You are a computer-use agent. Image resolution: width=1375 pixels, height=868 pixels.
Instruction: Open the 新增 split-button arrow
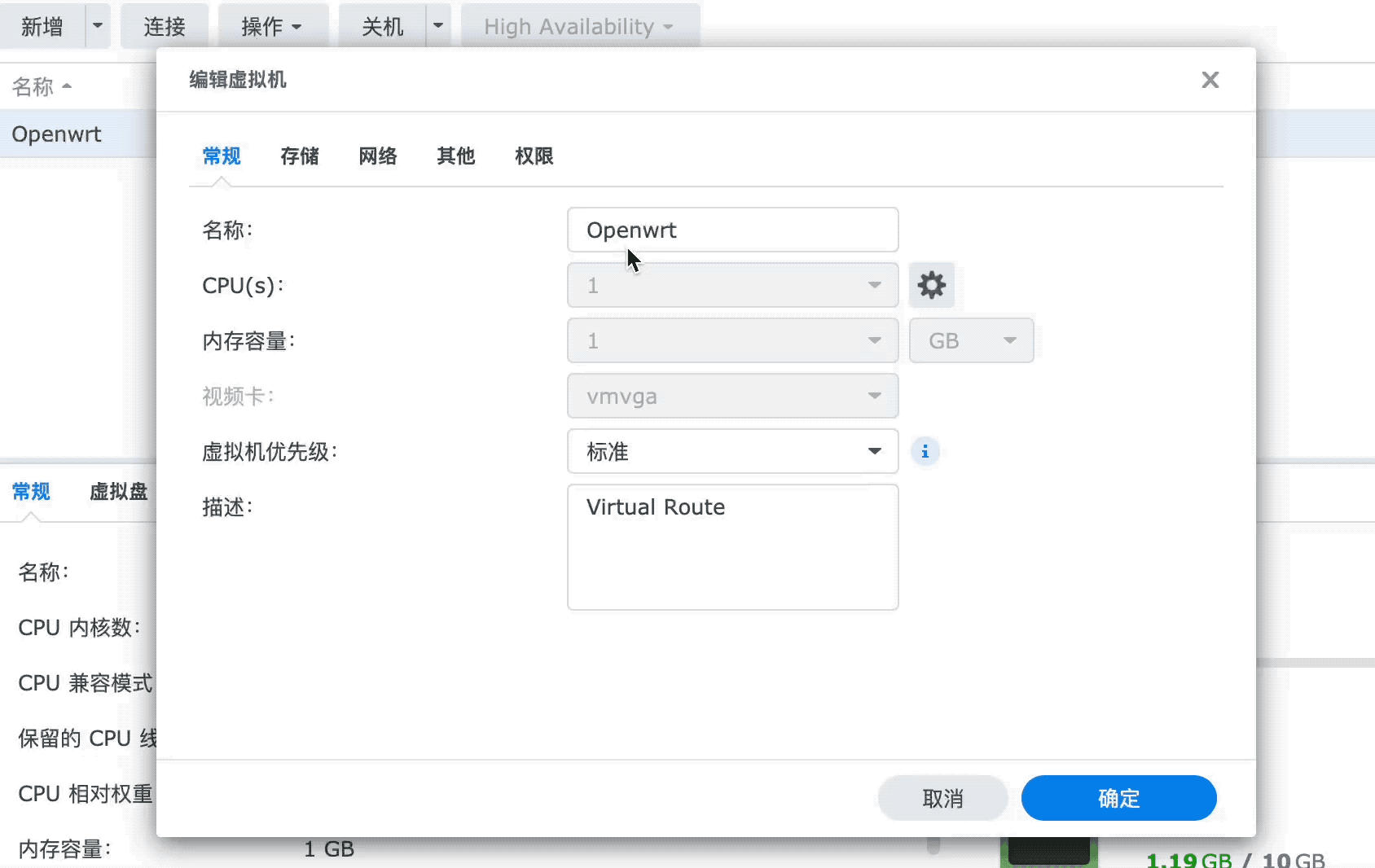coord(98,26)
